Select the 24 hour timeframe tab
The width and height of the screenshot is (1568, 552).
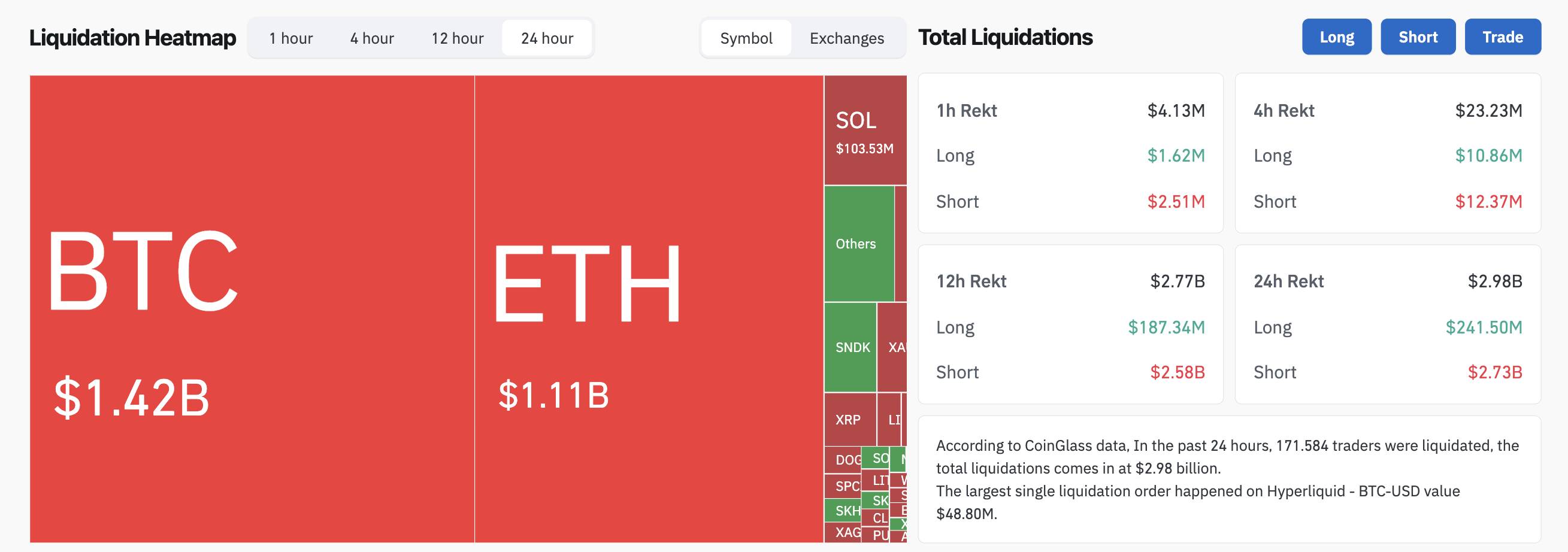[547, 38]
